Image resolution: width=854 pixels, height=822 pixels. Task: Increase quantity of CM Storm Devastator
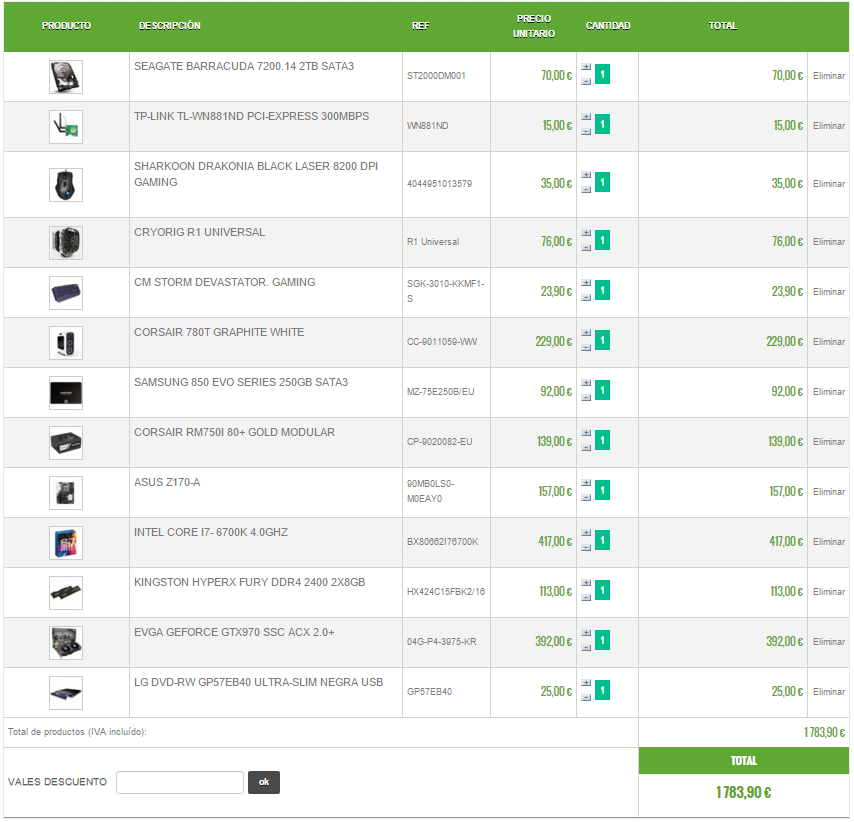coord(586,283)
